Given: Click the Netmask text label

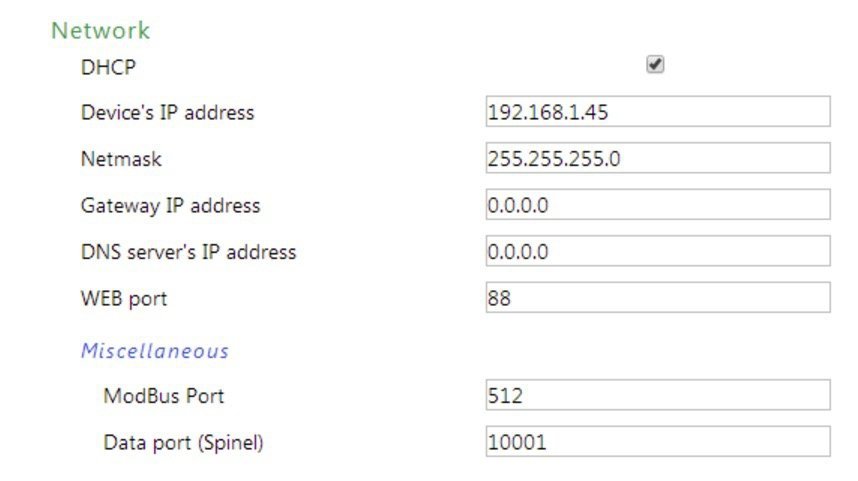Looking at the screenshot, I should point(121,159).
